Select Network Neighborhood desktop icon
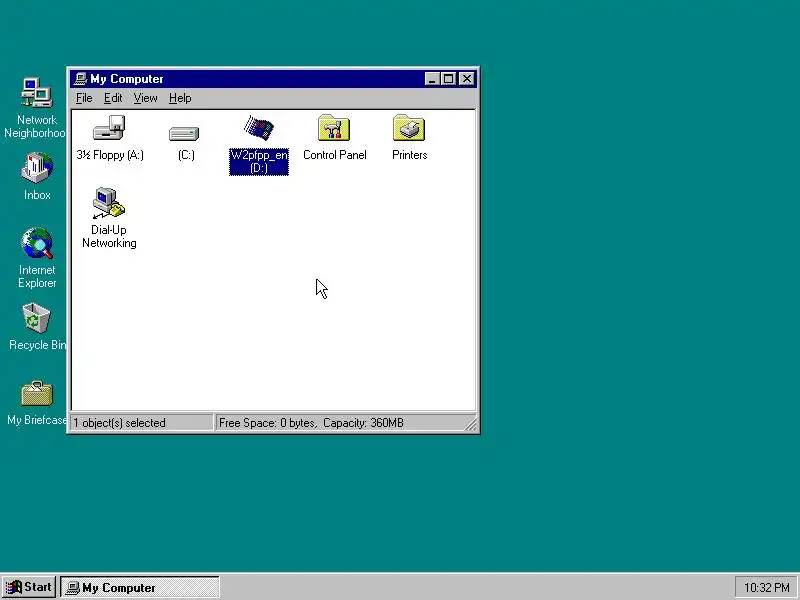800x600 pixels. pos(36,92)
